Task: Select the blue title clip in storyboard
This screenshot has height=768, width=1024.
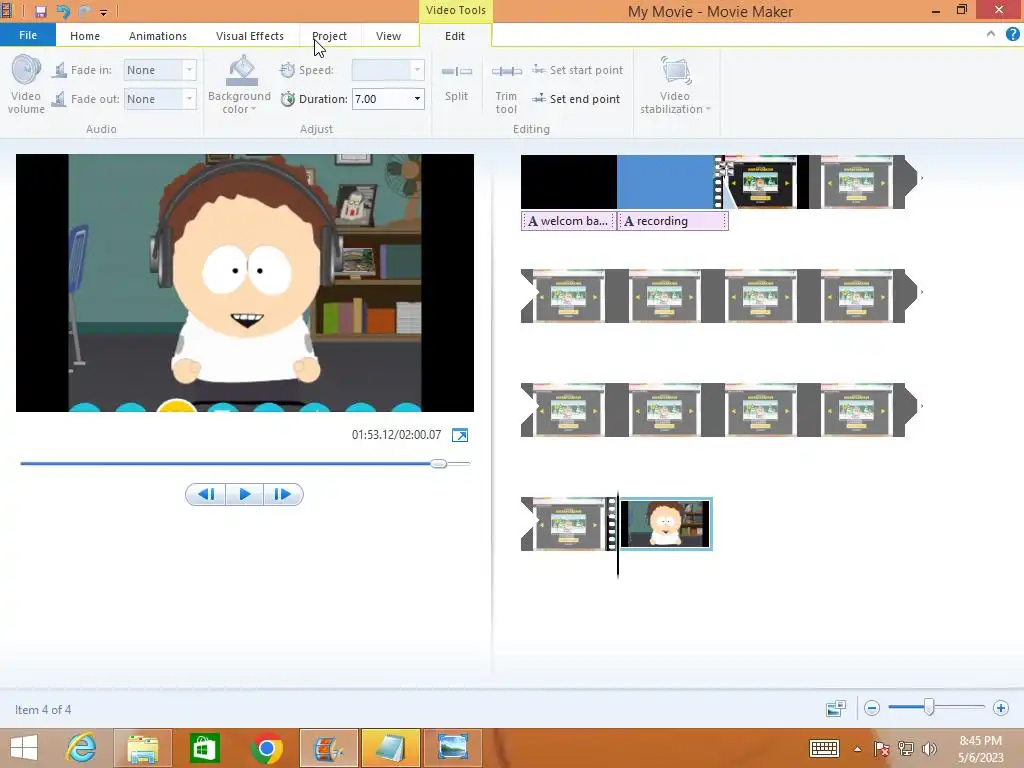Action: tap(665, 182)
